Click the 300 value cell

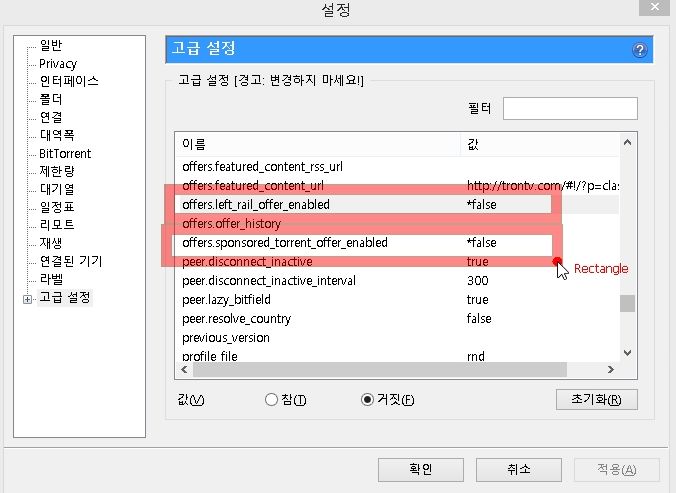point(478,281)
